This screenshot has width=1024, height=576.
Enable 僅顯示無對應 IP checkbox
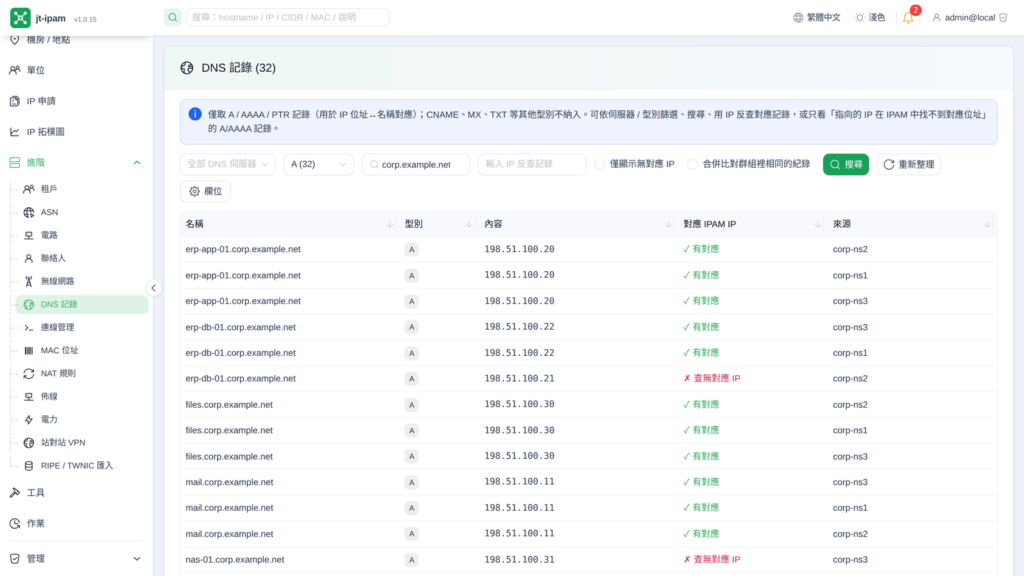point(600,165)
